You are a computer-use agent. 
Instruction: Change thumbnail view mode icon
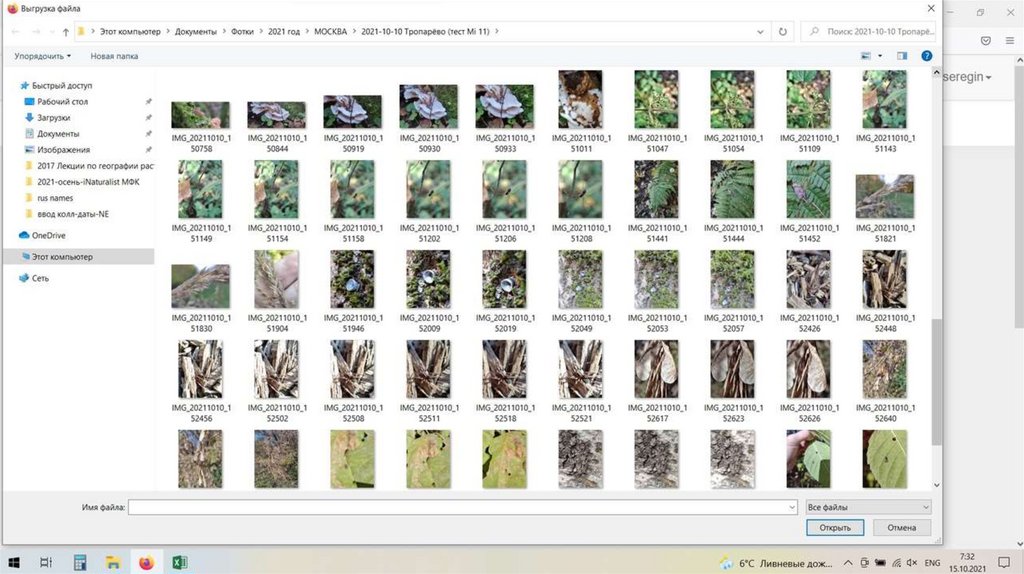(x=866, y=56)
